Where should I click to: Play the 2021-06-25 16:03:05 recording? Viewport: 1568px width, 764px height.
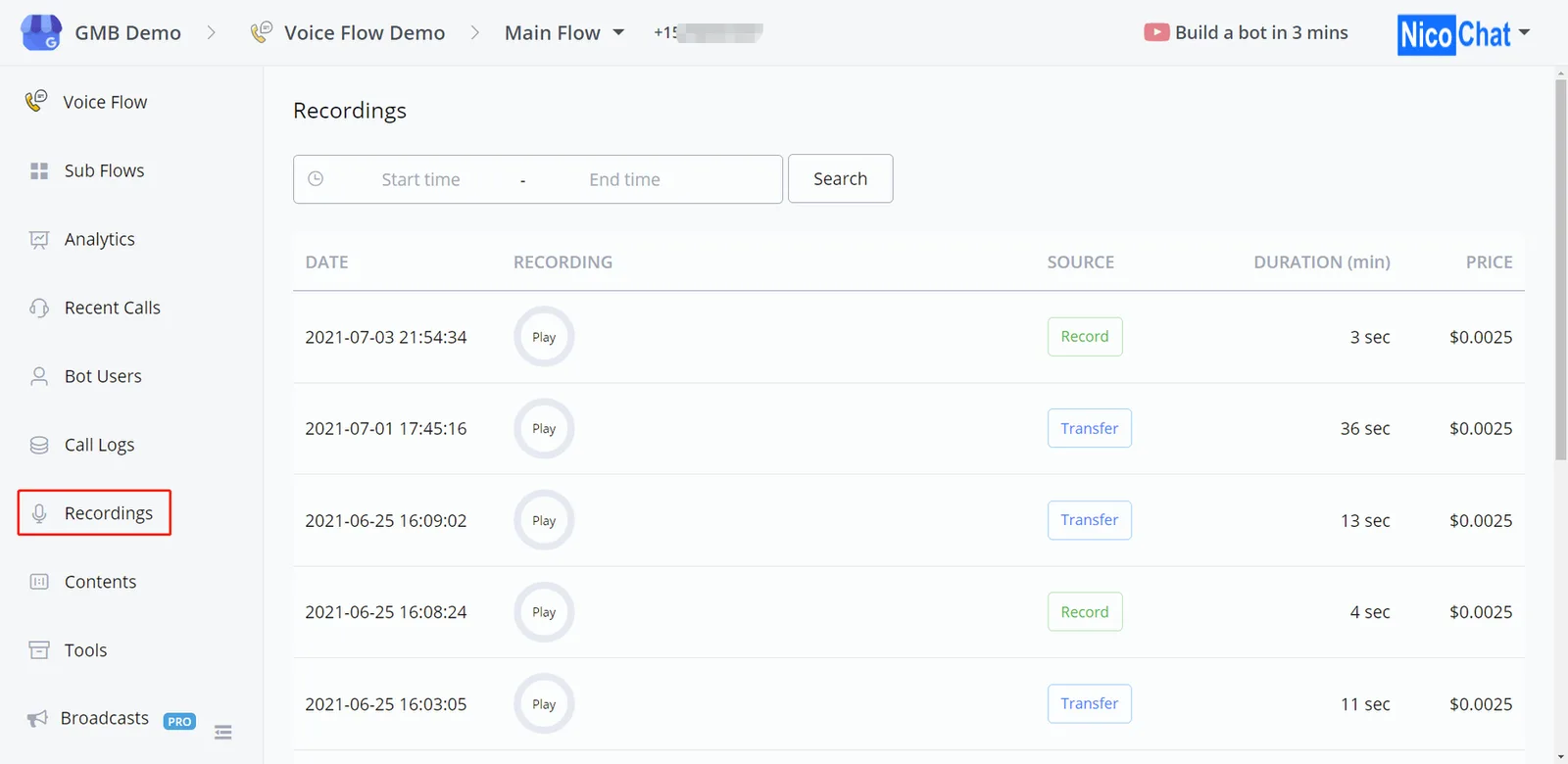(x=544, y=703)
